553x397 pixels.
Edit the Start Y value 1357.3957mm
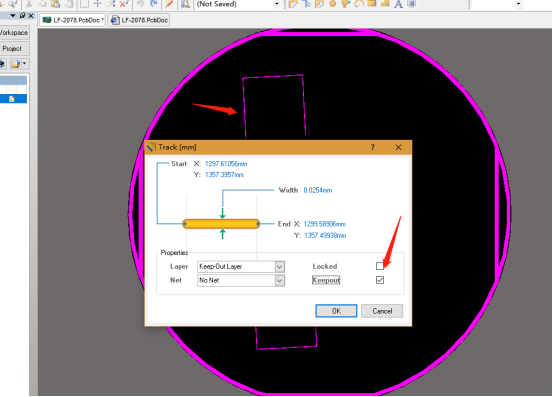[x=224, y=175]
